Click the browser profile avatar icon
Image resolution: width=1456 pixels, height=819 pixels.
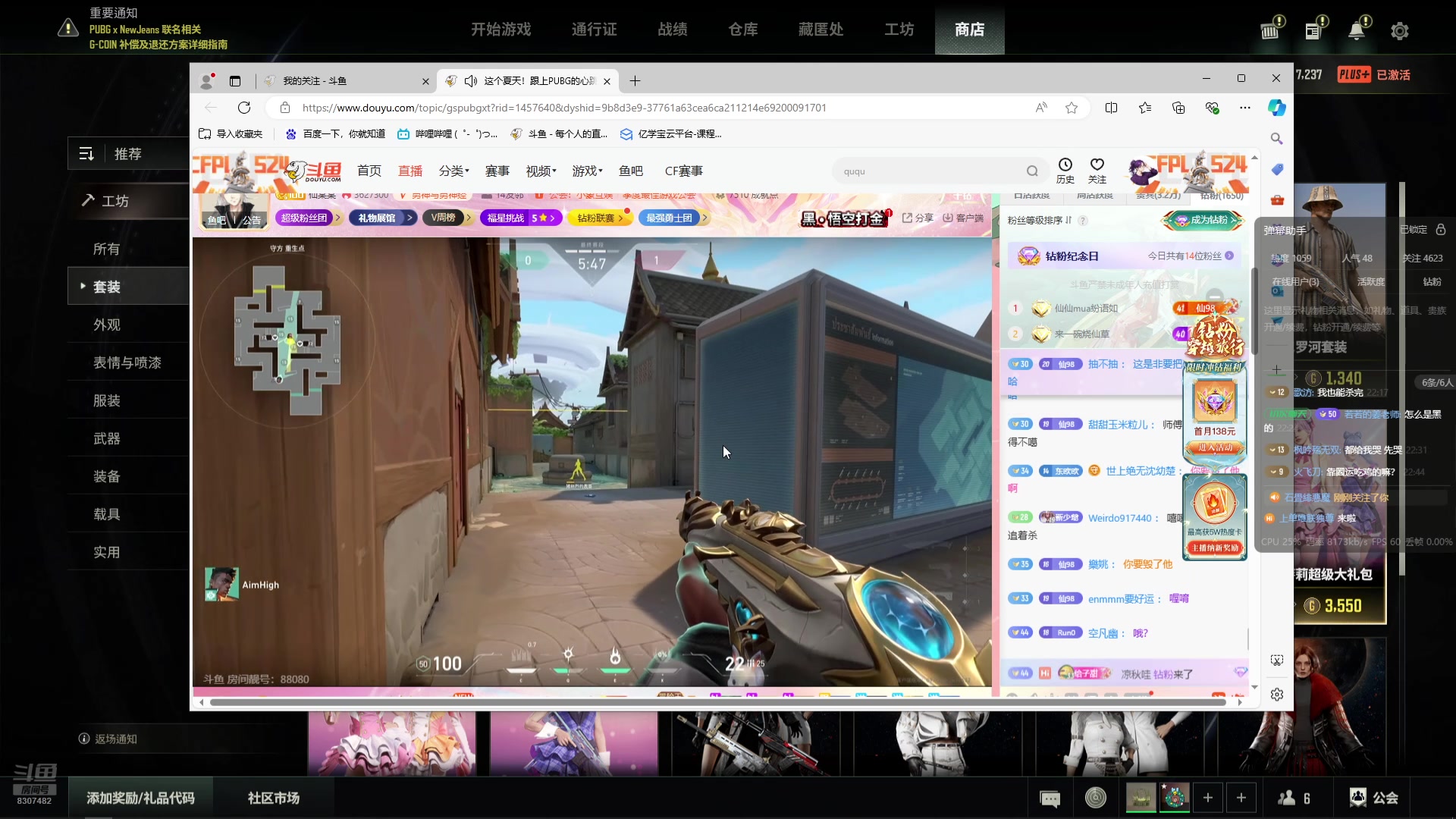[x=206, y=81]
